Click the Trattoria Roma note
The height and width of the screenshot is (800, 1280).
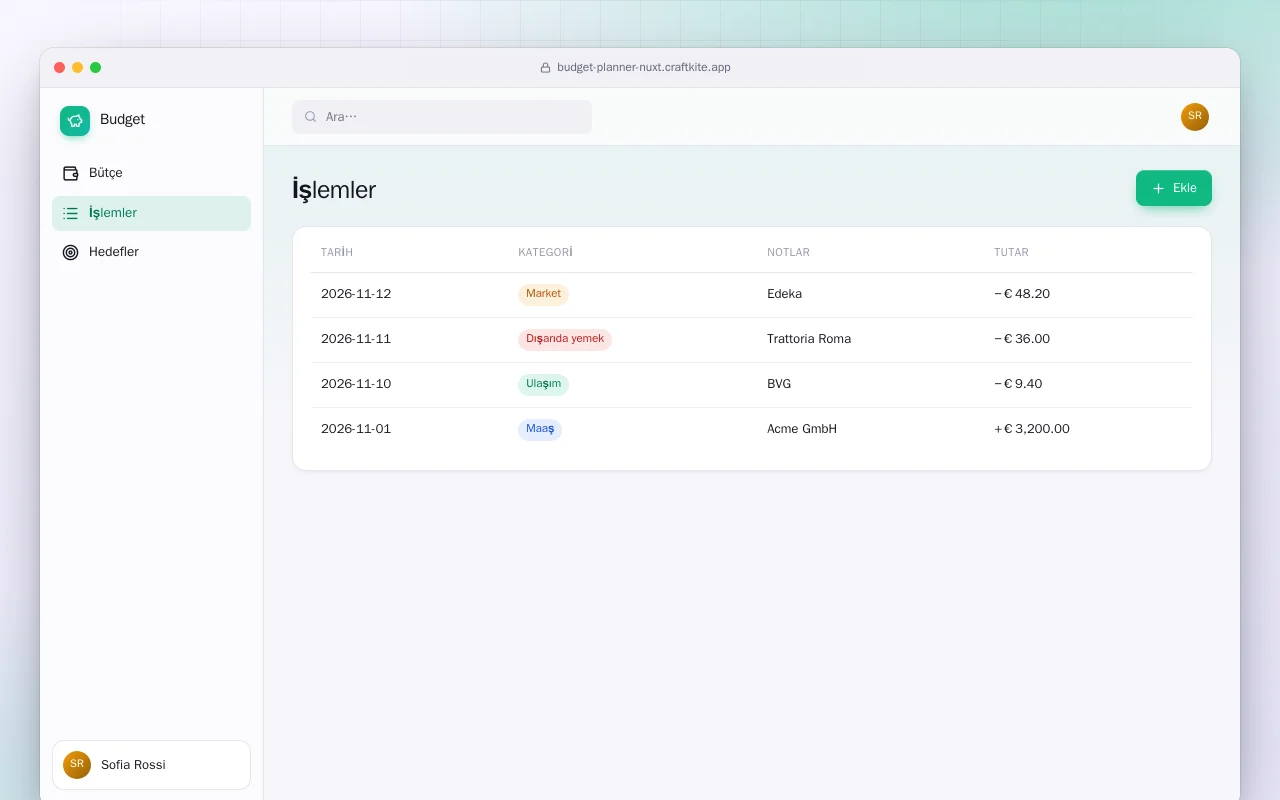(809, 339)
